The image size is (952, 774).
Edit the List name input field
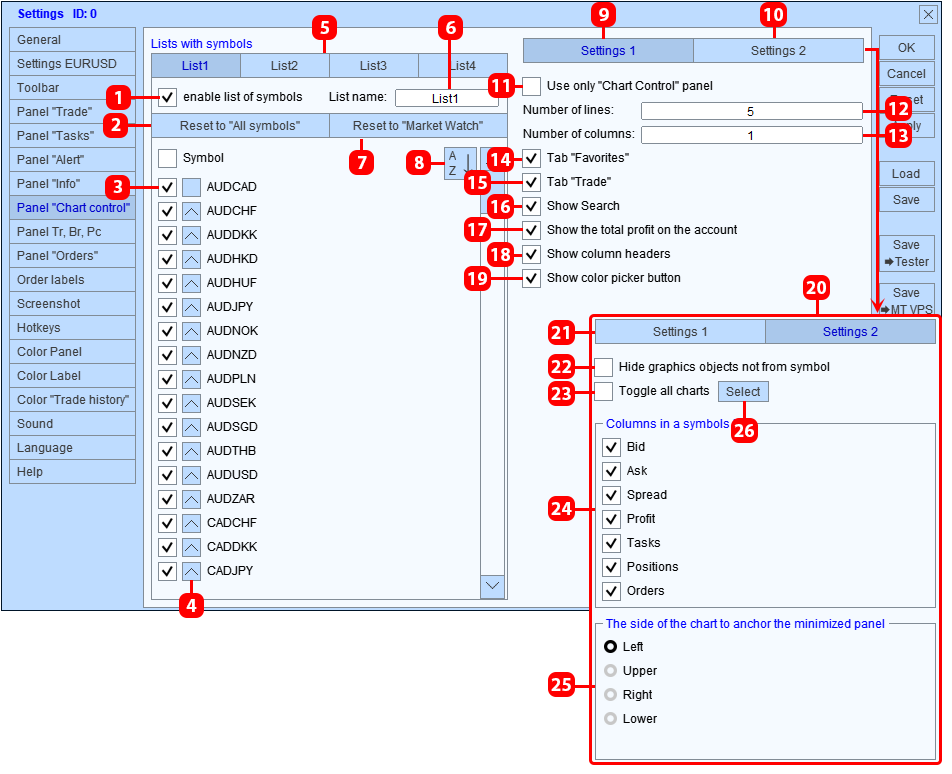click(x=447, y=98)
